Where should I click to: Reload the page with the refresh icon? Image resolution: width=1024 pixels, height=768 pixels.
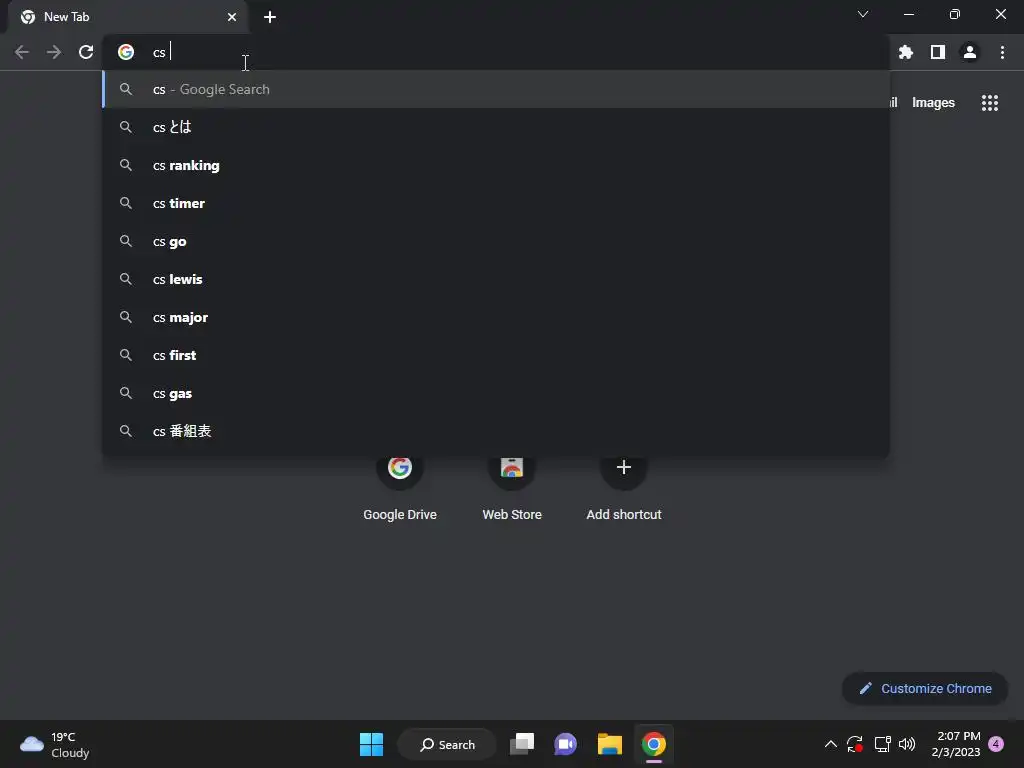pyautogui.click(x=86, y=52)
